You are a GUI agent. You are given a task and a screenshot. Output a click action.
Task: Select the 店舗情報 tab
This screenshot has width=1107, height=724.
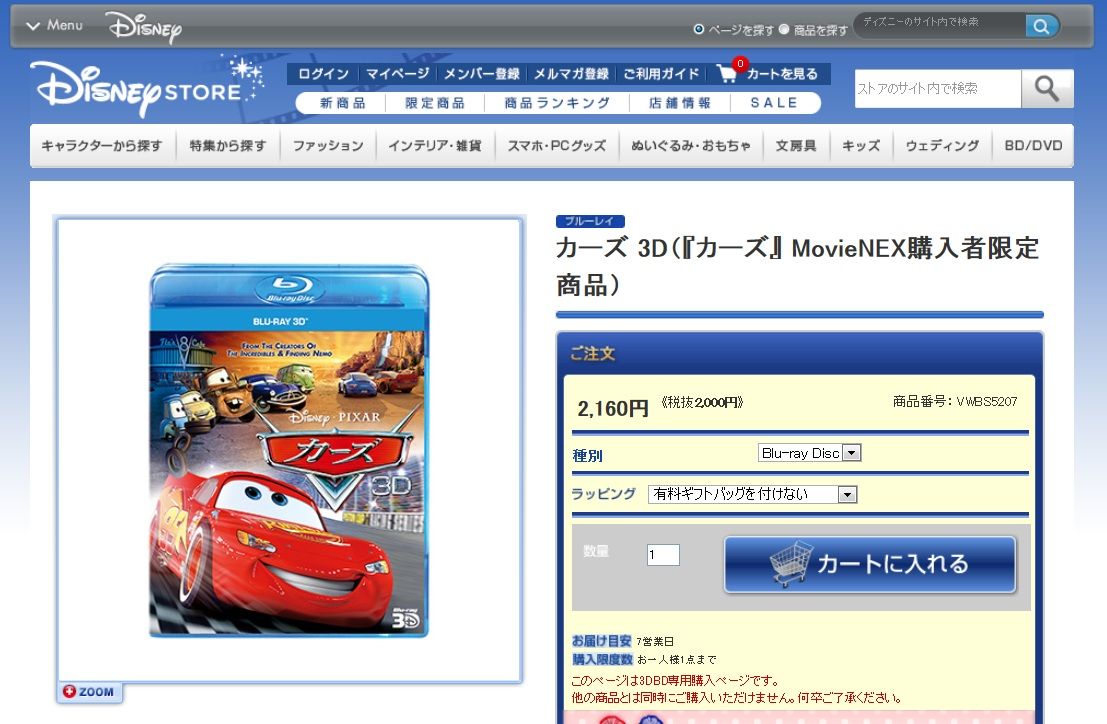pyautogui.click(x=680, y=103)
